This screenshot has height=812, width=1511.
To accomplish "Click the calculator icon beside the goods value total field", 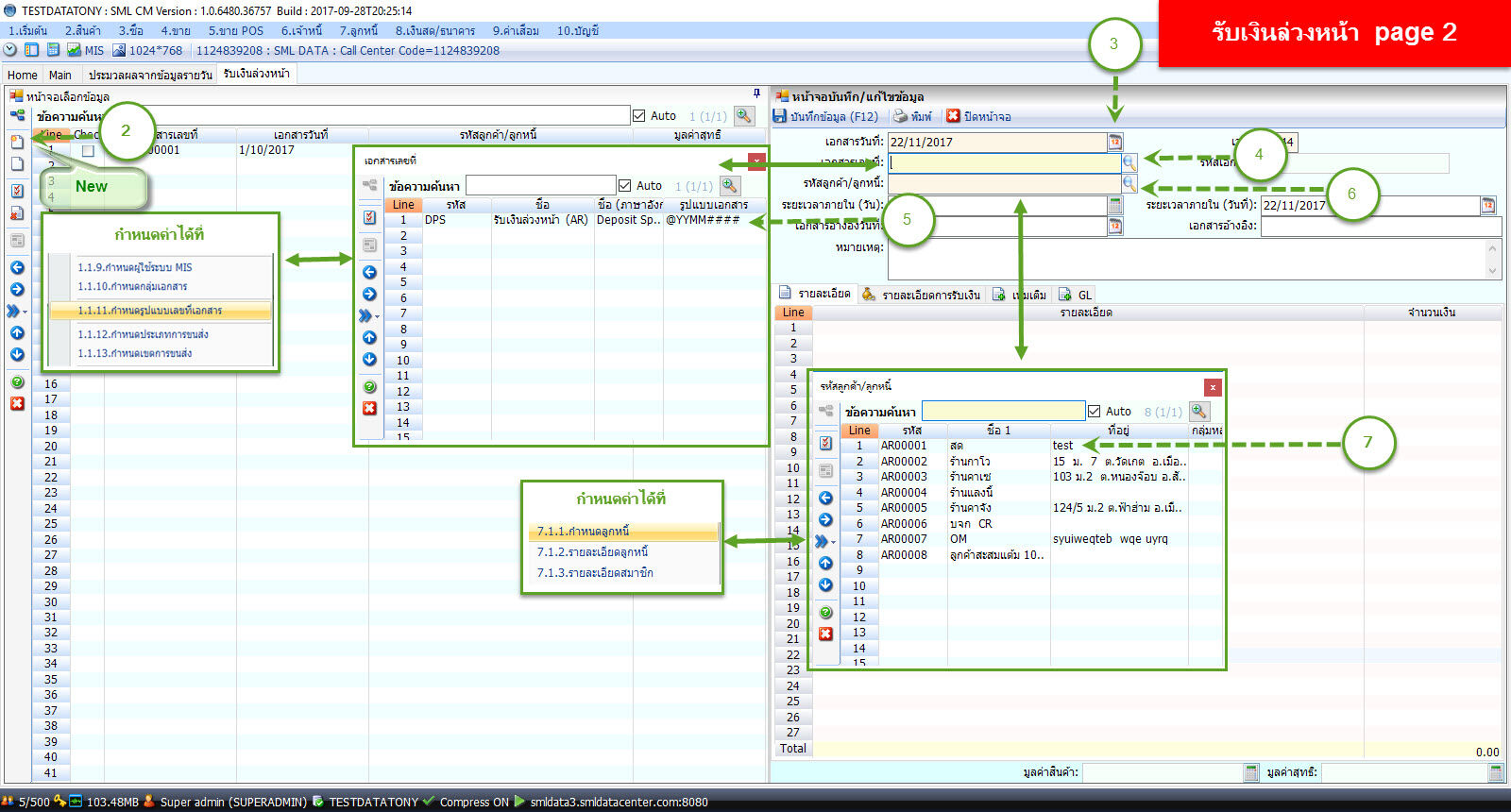I will [1251, 772].
